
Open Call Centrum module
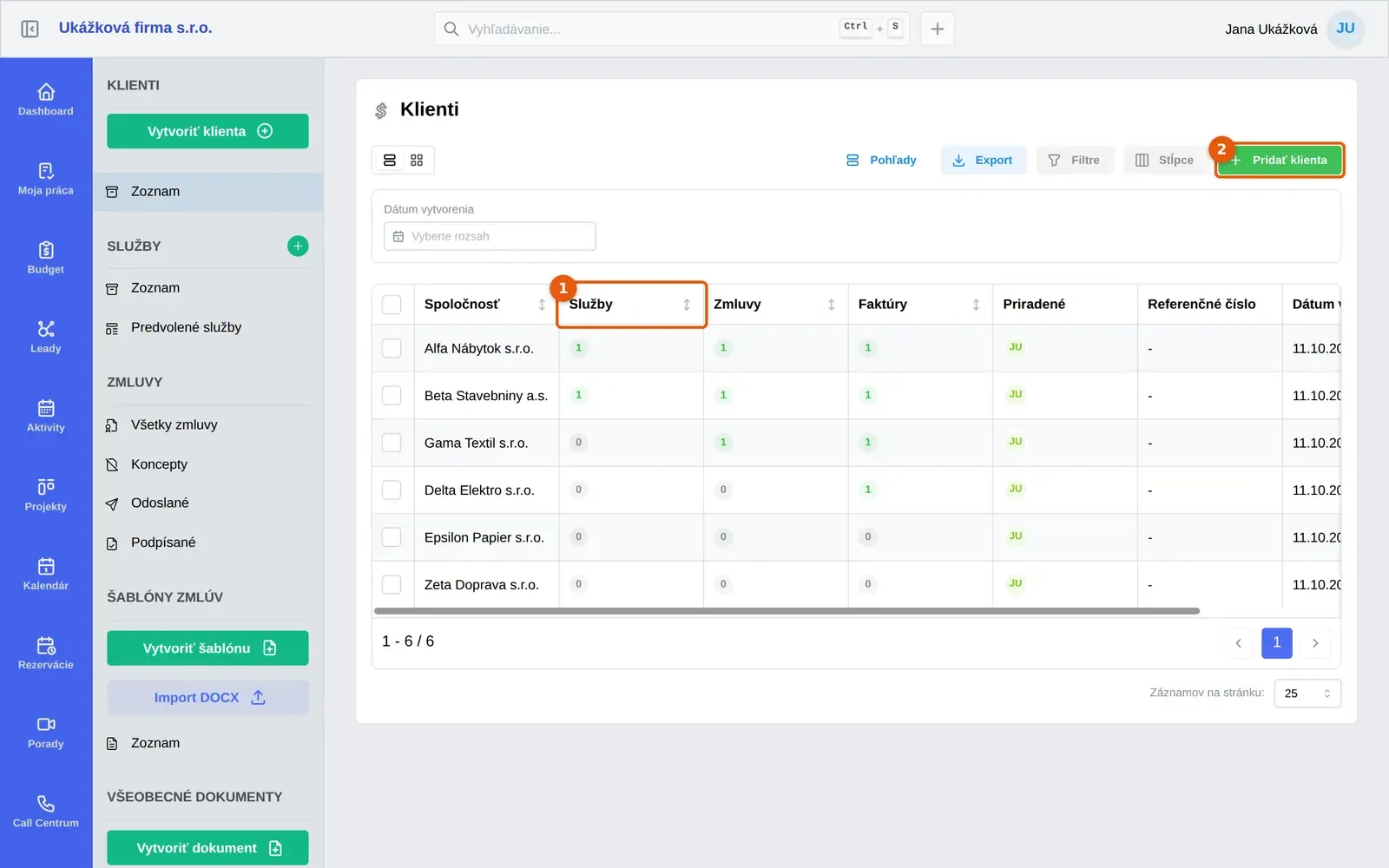46,810
